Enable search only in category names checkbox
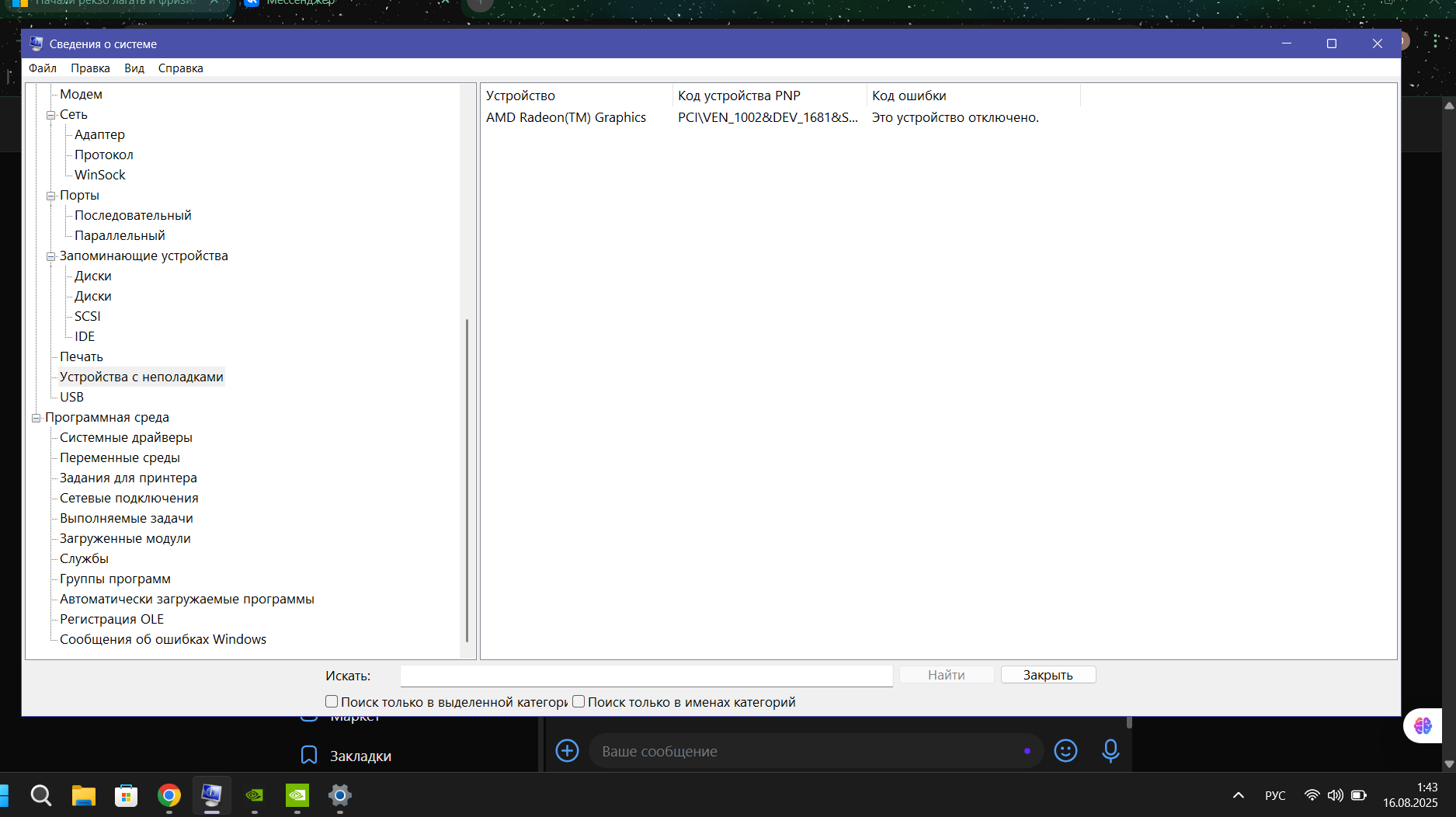 (579, 701)
